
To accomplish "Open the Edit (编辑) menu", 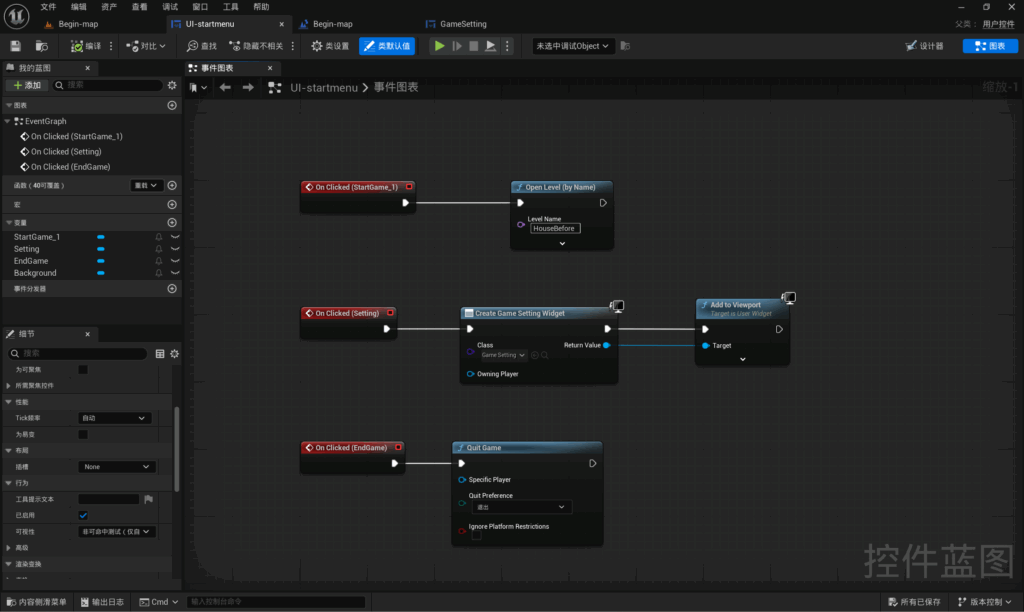I will 78,7.
